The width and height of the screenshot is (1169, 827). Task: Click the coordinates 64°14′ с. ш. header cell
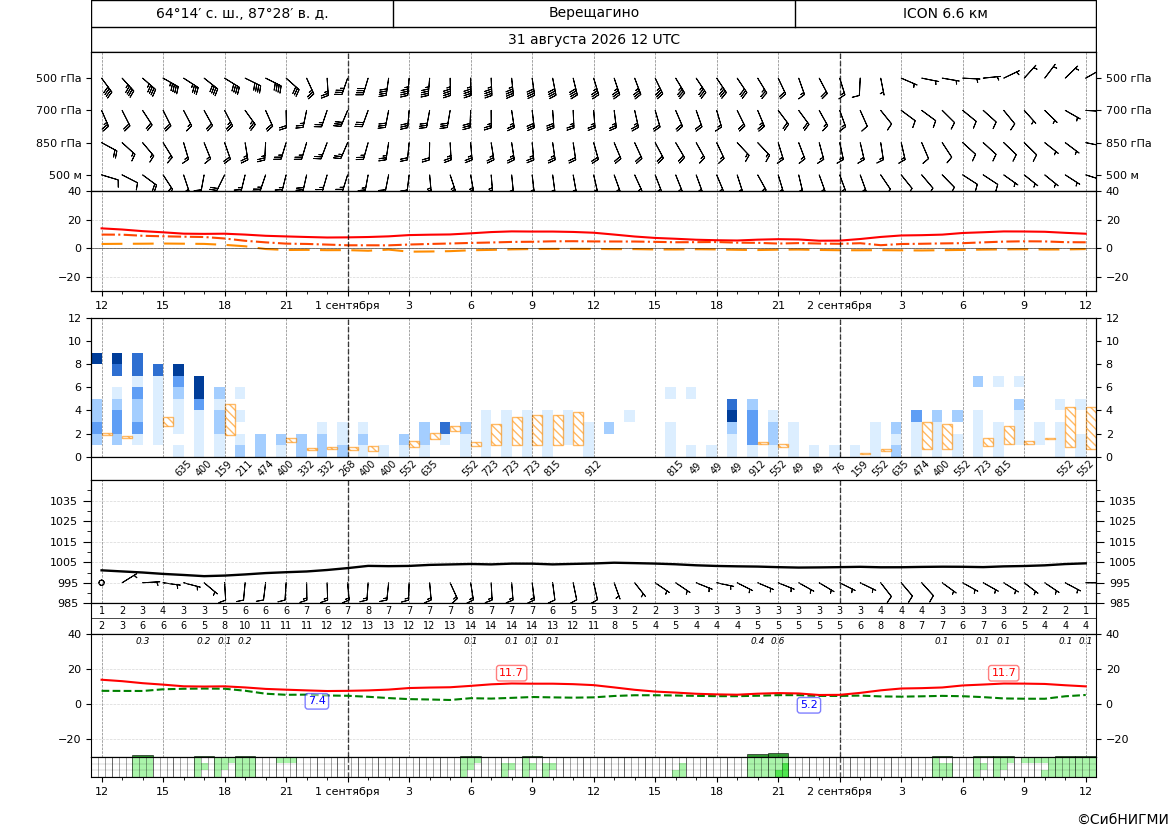(242, 13)
